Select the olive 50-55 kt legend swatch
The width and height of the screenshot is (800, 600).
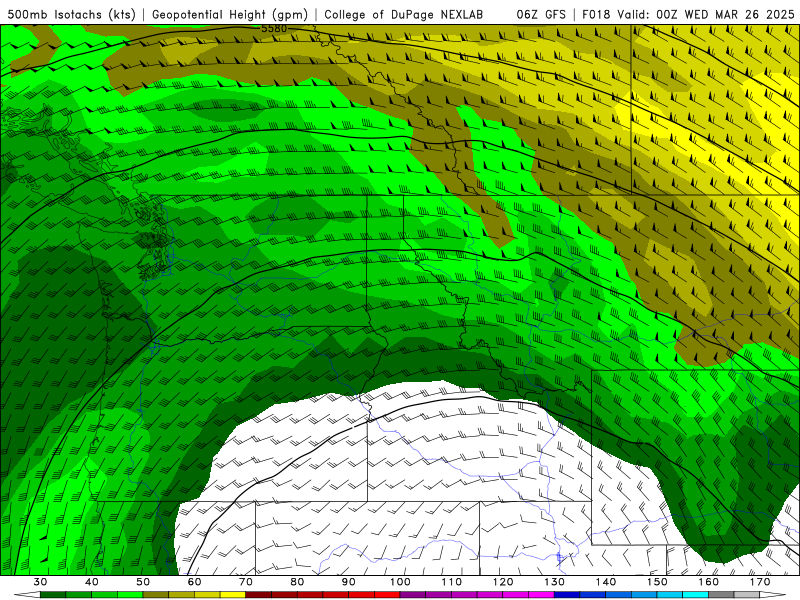pyautogui.click(x=156, y=595)
